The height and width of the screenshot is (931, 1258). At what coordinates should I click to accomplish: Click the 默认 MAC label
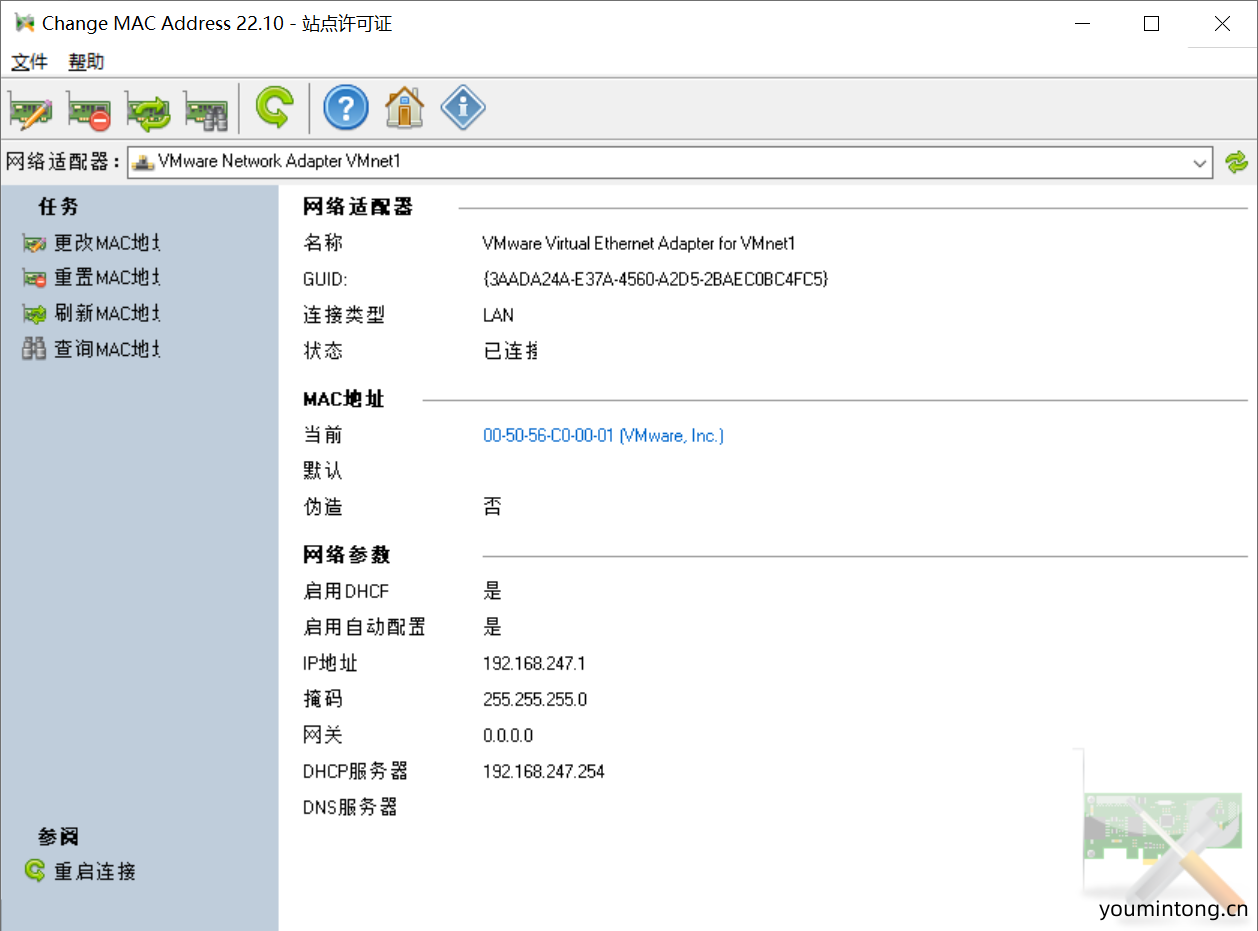323,471
